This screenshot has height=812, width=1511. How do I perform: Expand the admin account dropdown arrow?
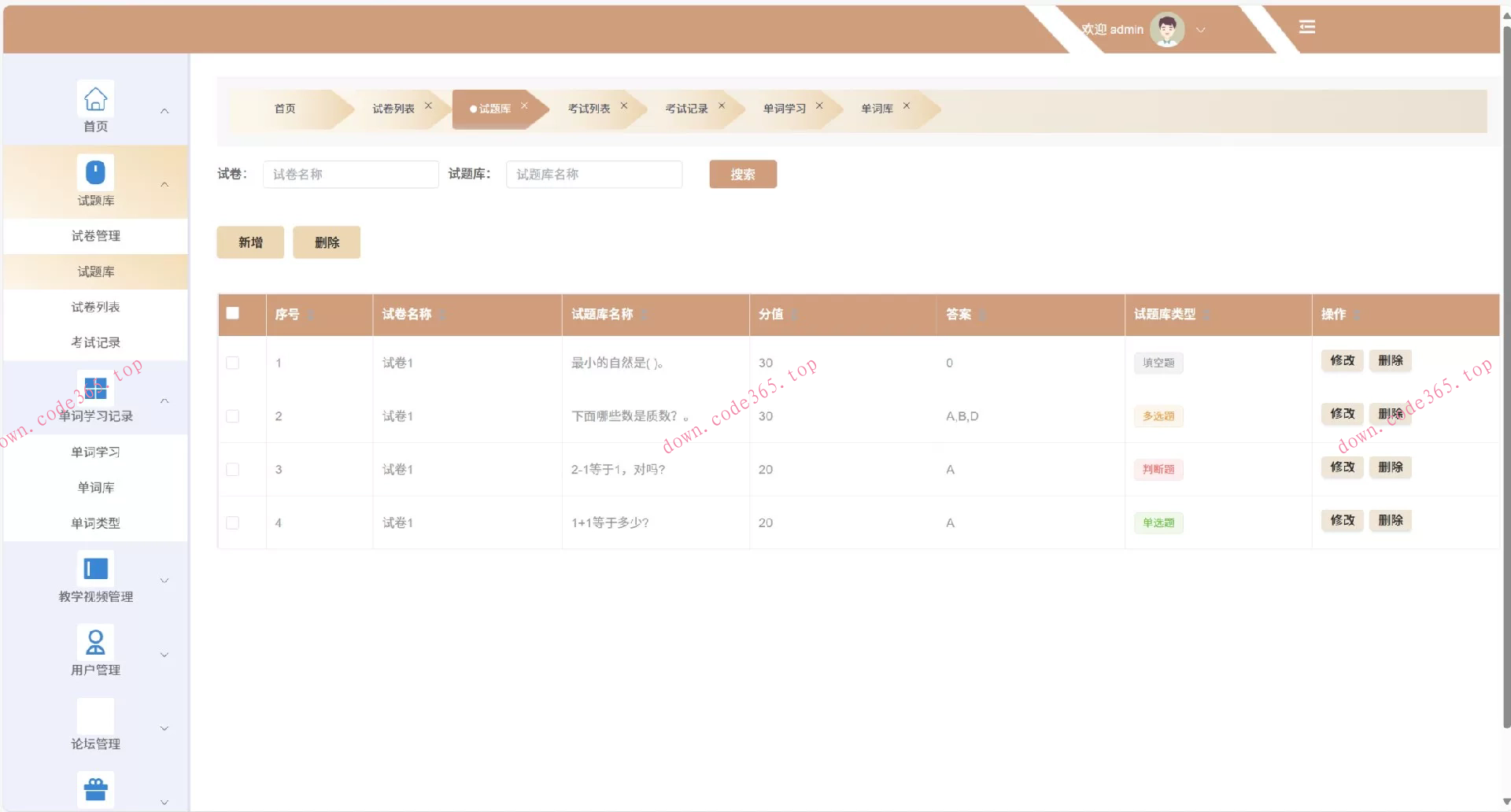pos(1201,30)
